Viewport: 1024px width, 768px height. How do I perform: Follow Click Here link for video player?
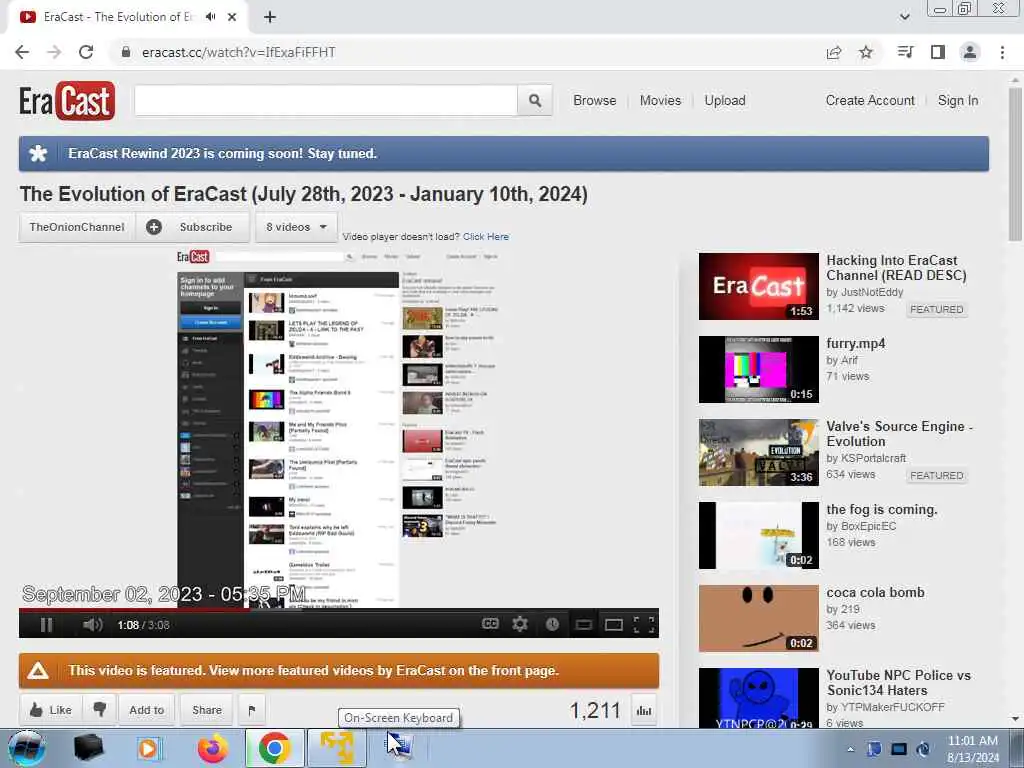[x=486, y=236]
